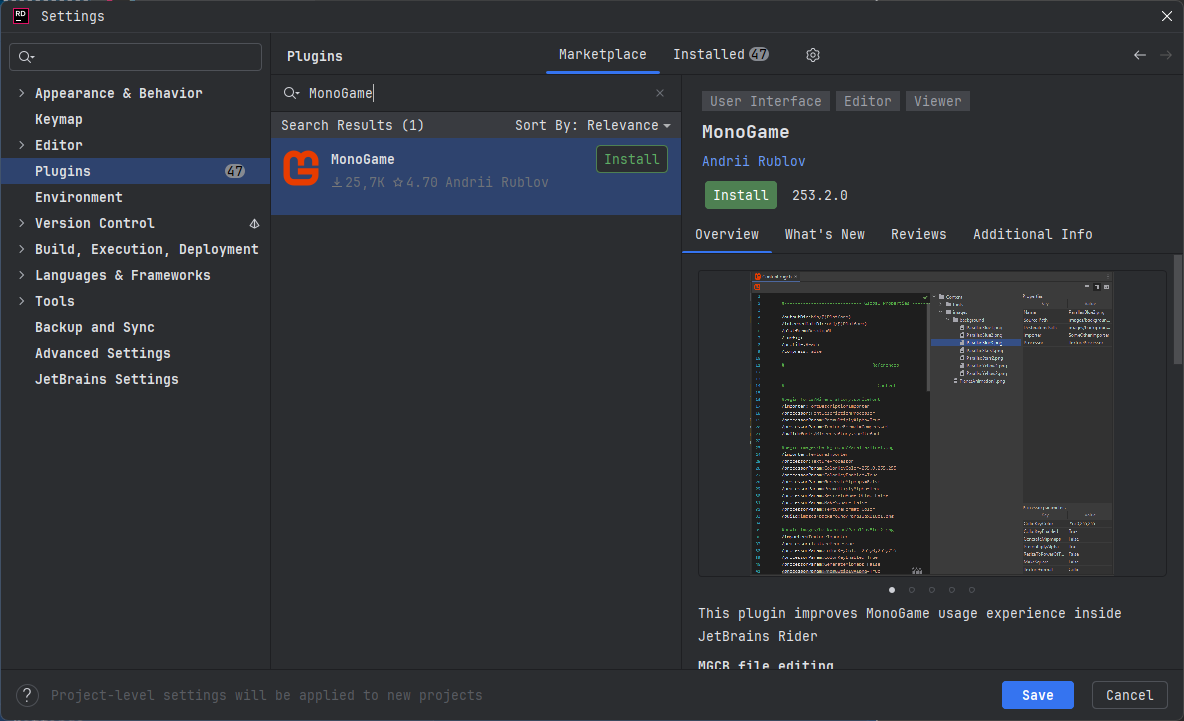Install the MonoGame plugin
Image resolution: width=1184 pixels, height=721 pixels.
pos(740,195)
